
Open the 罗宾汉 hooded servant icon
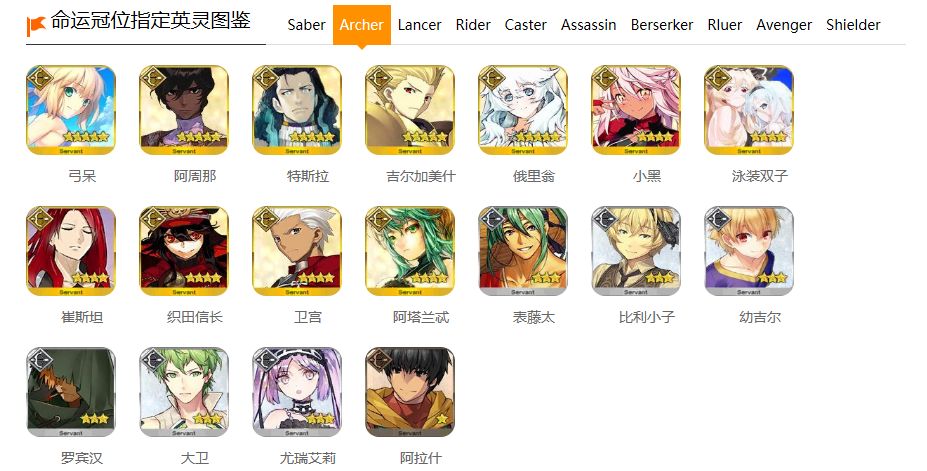tap(71, 392)
